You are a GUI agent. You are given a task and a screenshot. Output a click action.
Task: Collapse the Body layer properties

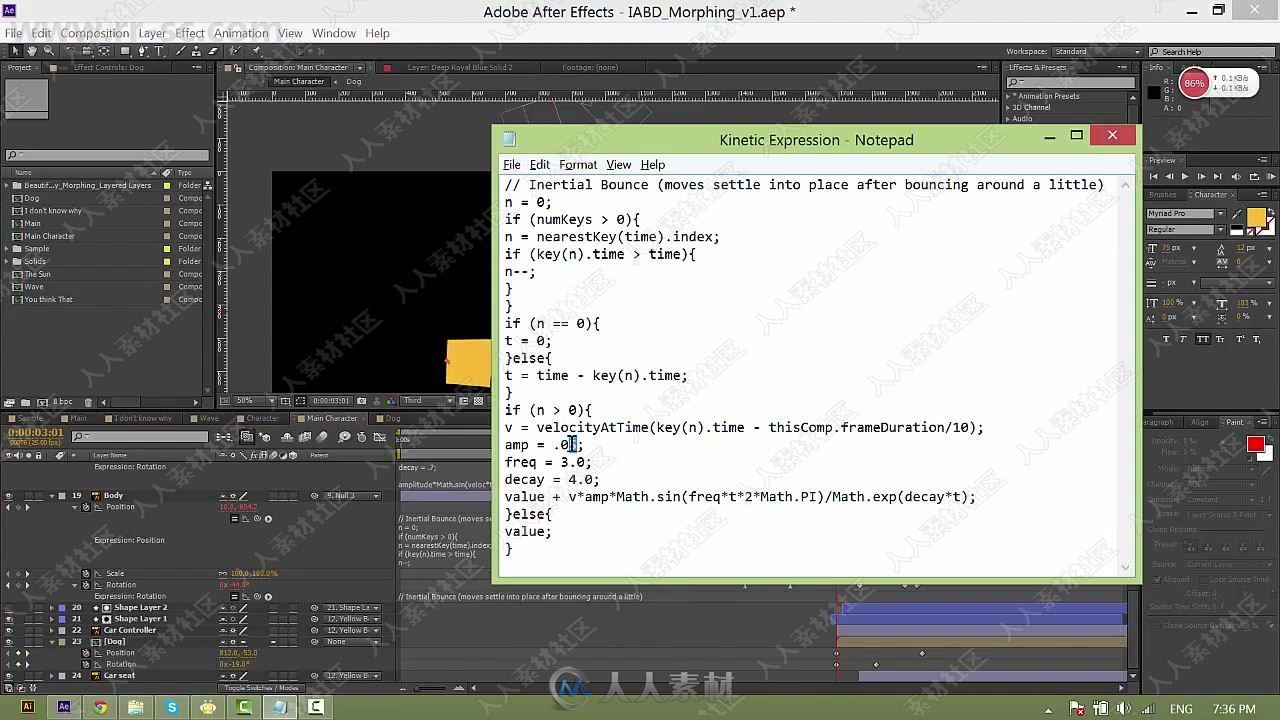(x=52, y=496)
